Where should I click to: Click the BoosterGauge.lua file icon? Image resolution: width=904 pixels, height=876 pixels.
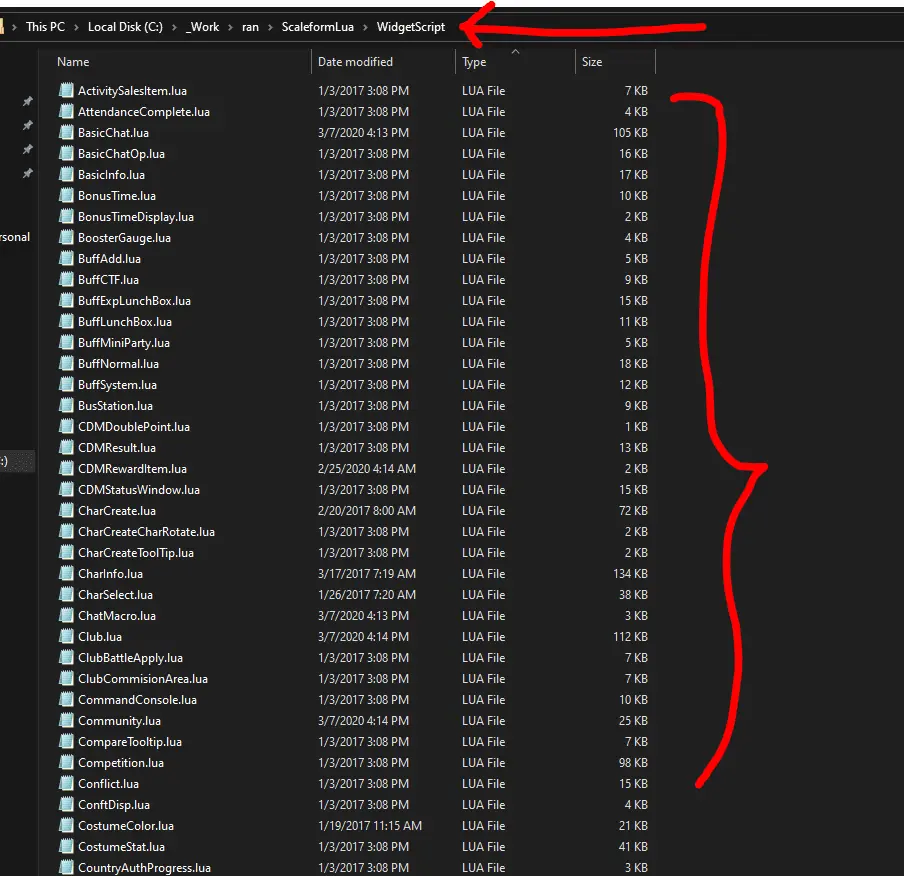pyautogui.click(x=67, y=238)
